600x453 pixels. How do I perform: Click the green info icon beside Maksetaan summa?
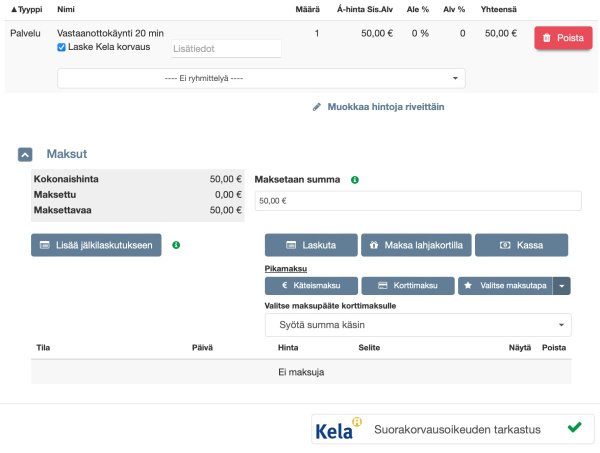pos(355,180)
